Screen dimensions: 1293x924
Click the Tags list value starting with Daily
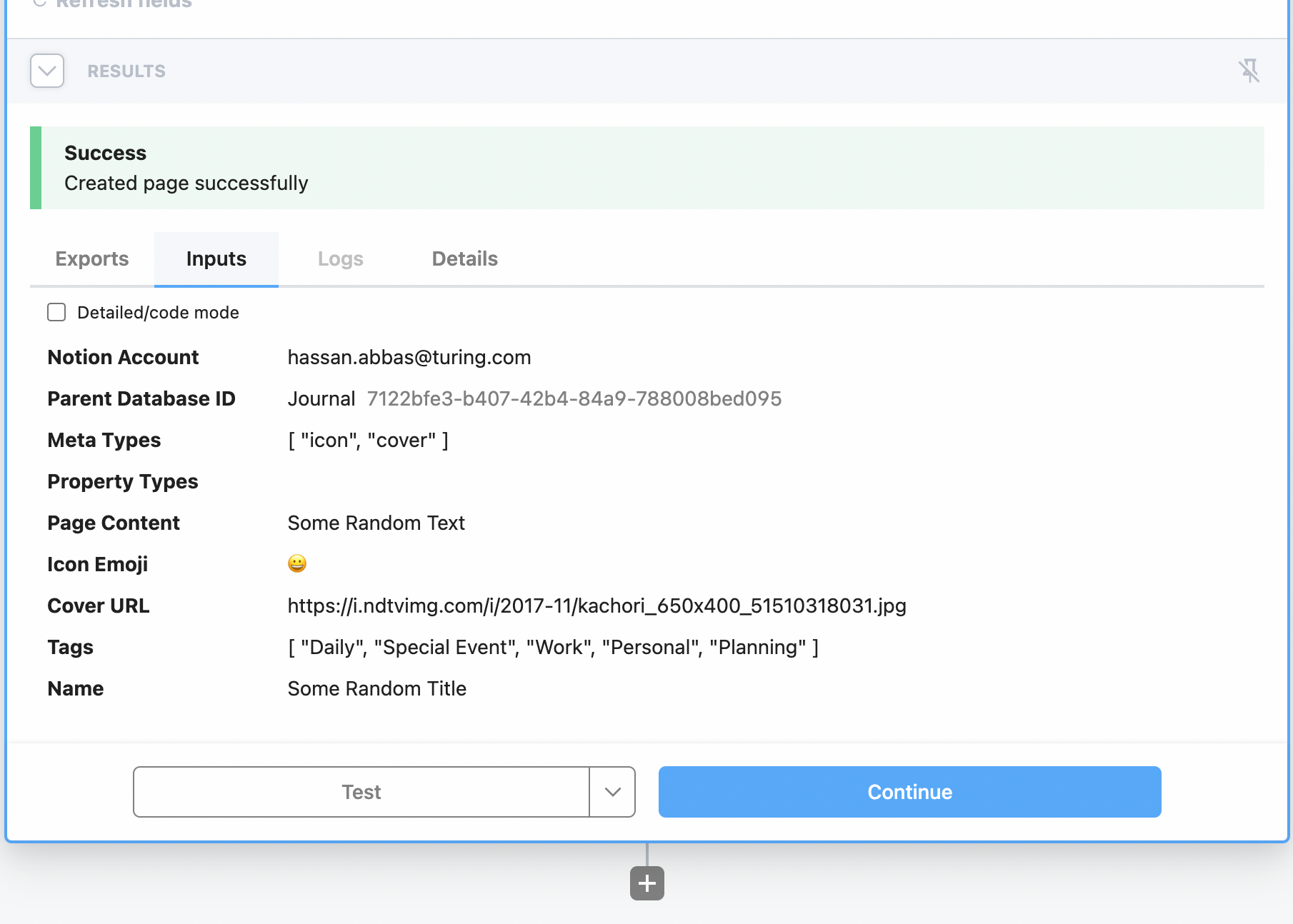click(553, 647)
